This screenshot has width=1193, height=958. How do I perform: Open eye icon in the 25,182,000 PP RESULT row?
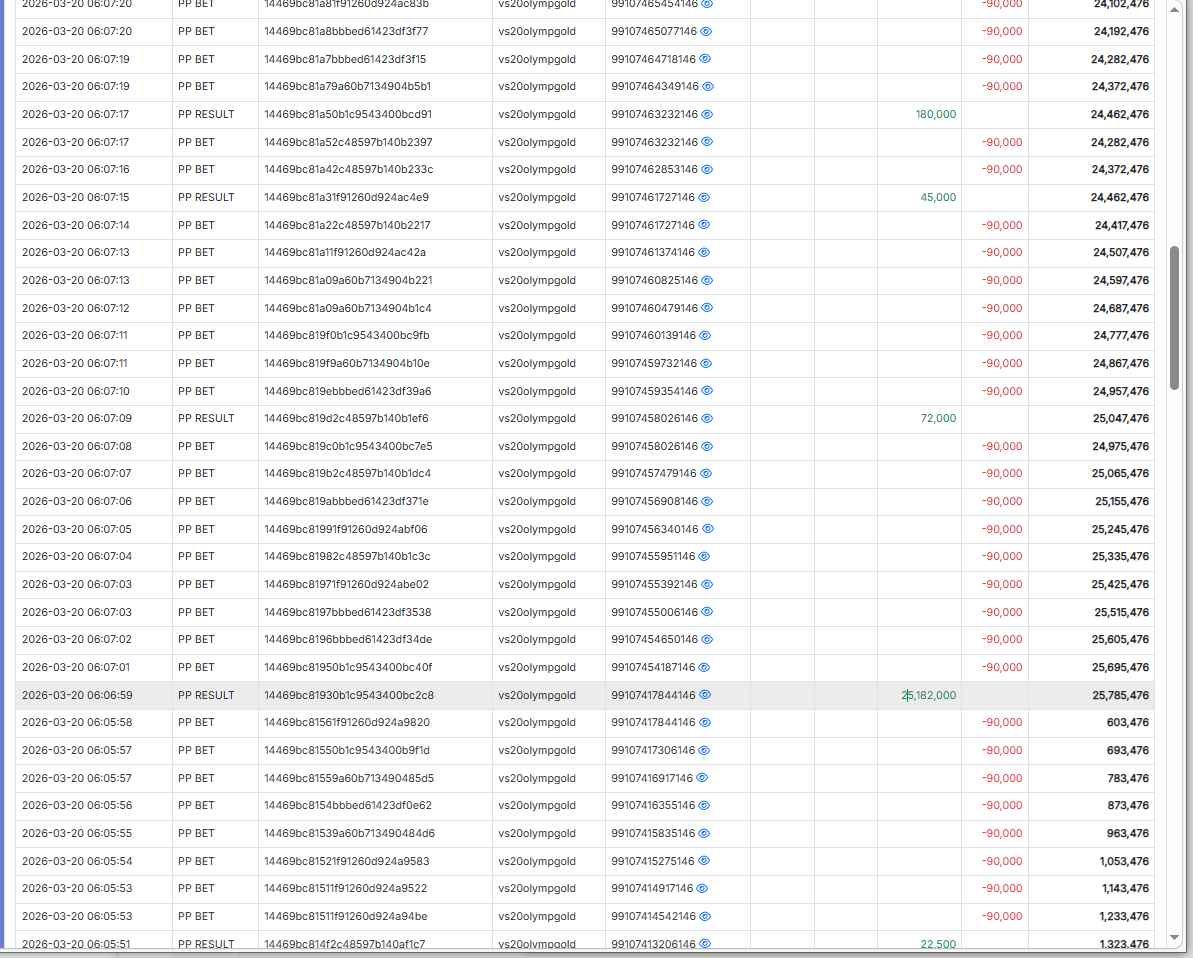coord(705,694)
